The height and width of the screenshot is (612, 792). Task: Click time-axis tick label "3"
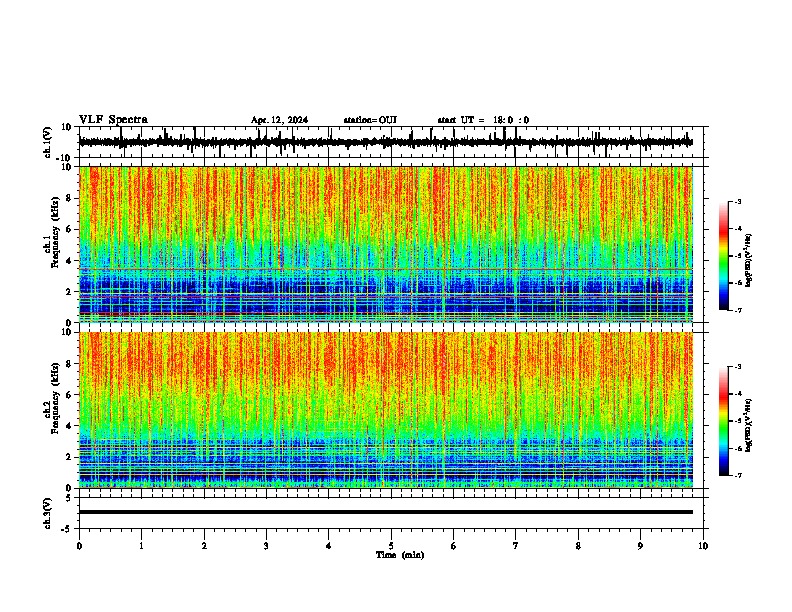266,546
